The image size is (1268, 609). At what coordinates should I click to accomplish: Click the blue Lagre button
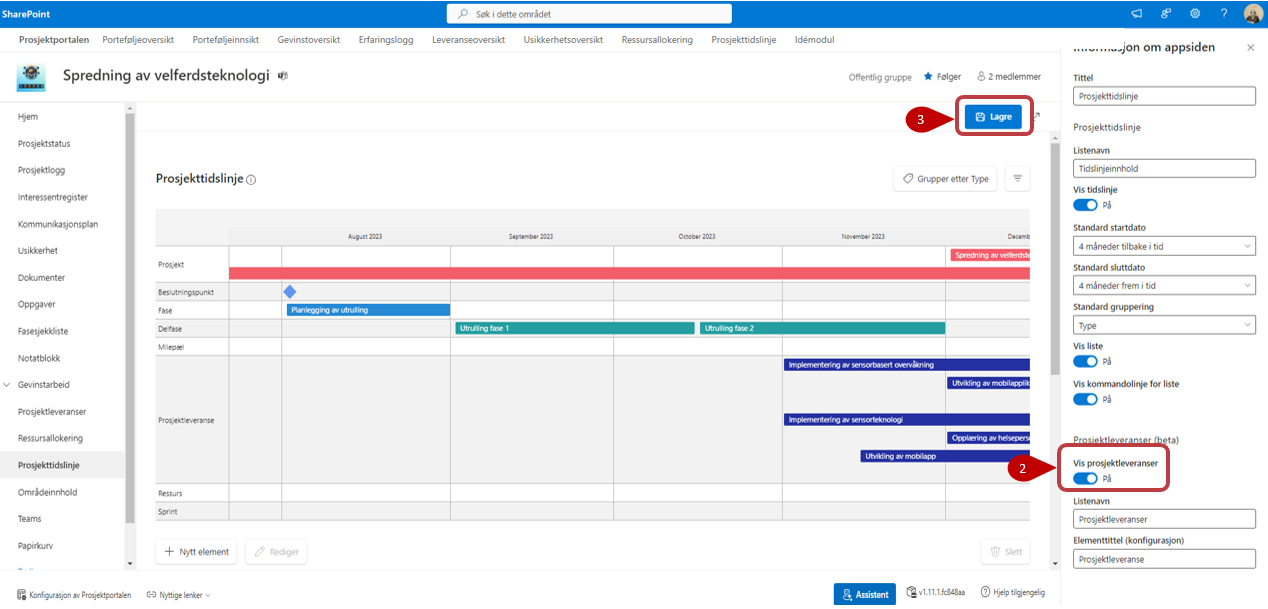click(994, 117)
